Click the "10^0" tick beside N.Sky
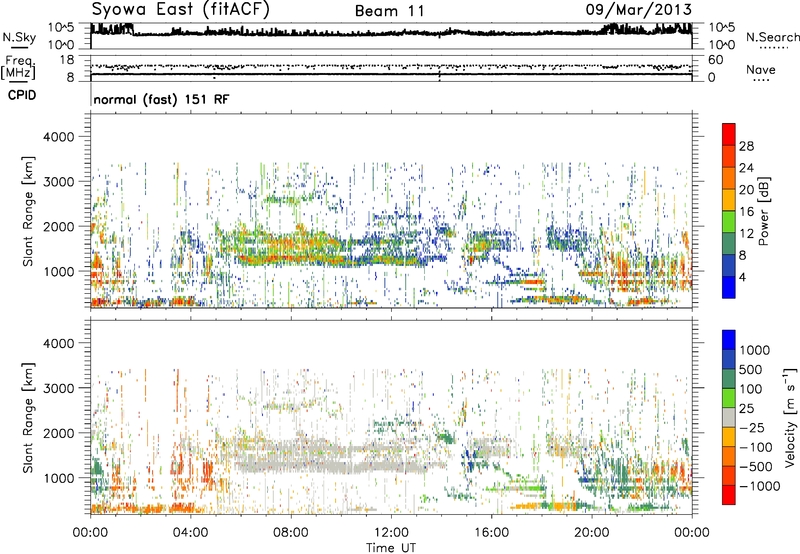 [x=61, y=45]
